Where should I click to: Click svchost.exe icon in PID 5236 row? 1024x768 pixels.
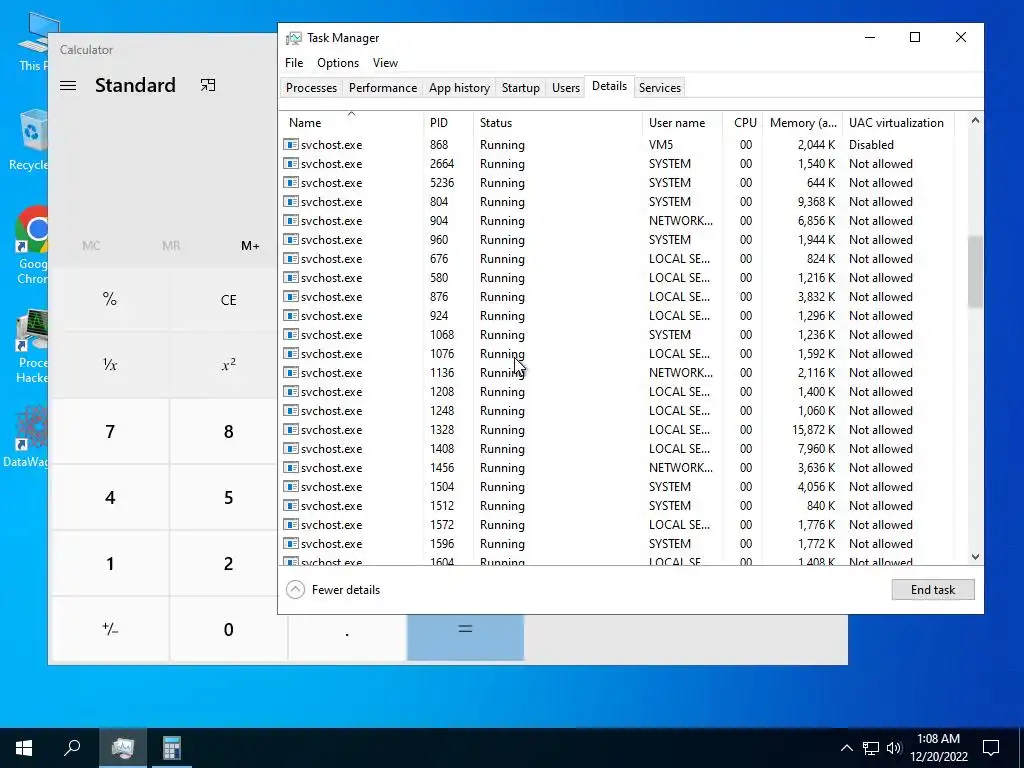(291, 182)
